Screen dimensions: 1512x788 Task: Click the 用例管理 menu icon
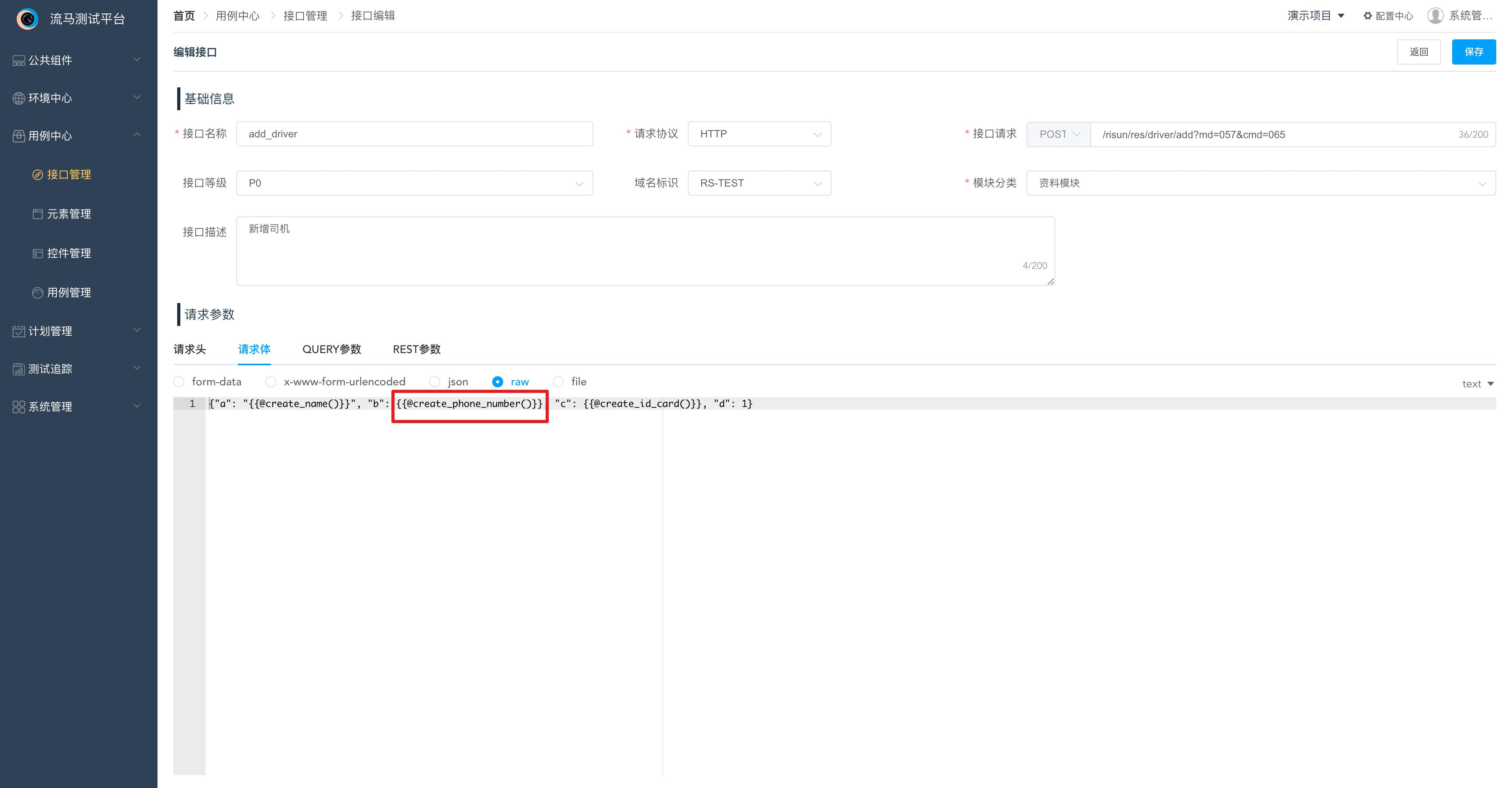coord(37,293)
